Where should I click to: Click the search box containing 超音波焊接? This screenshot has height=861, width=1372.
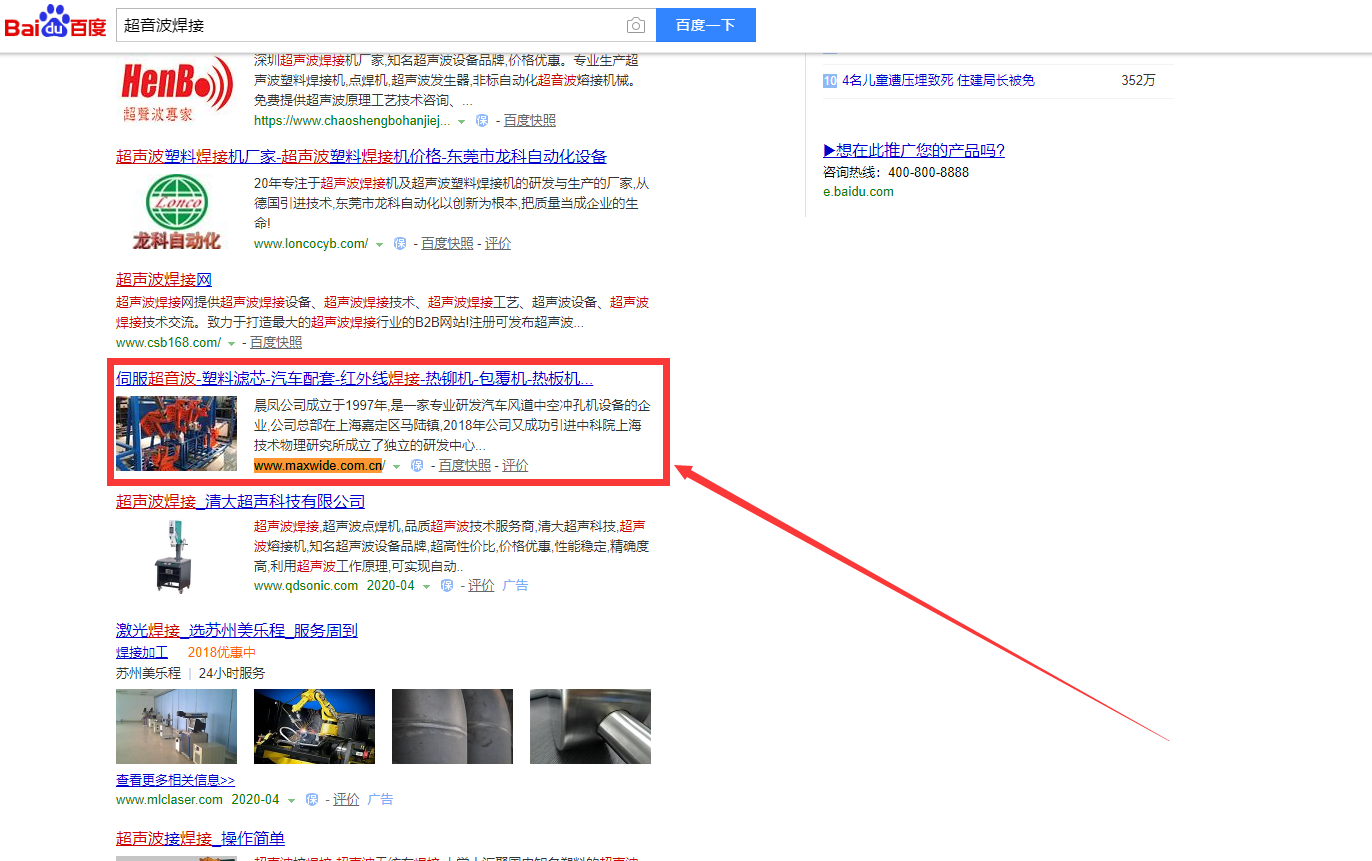pyautogui.click(x=370, y=26)
